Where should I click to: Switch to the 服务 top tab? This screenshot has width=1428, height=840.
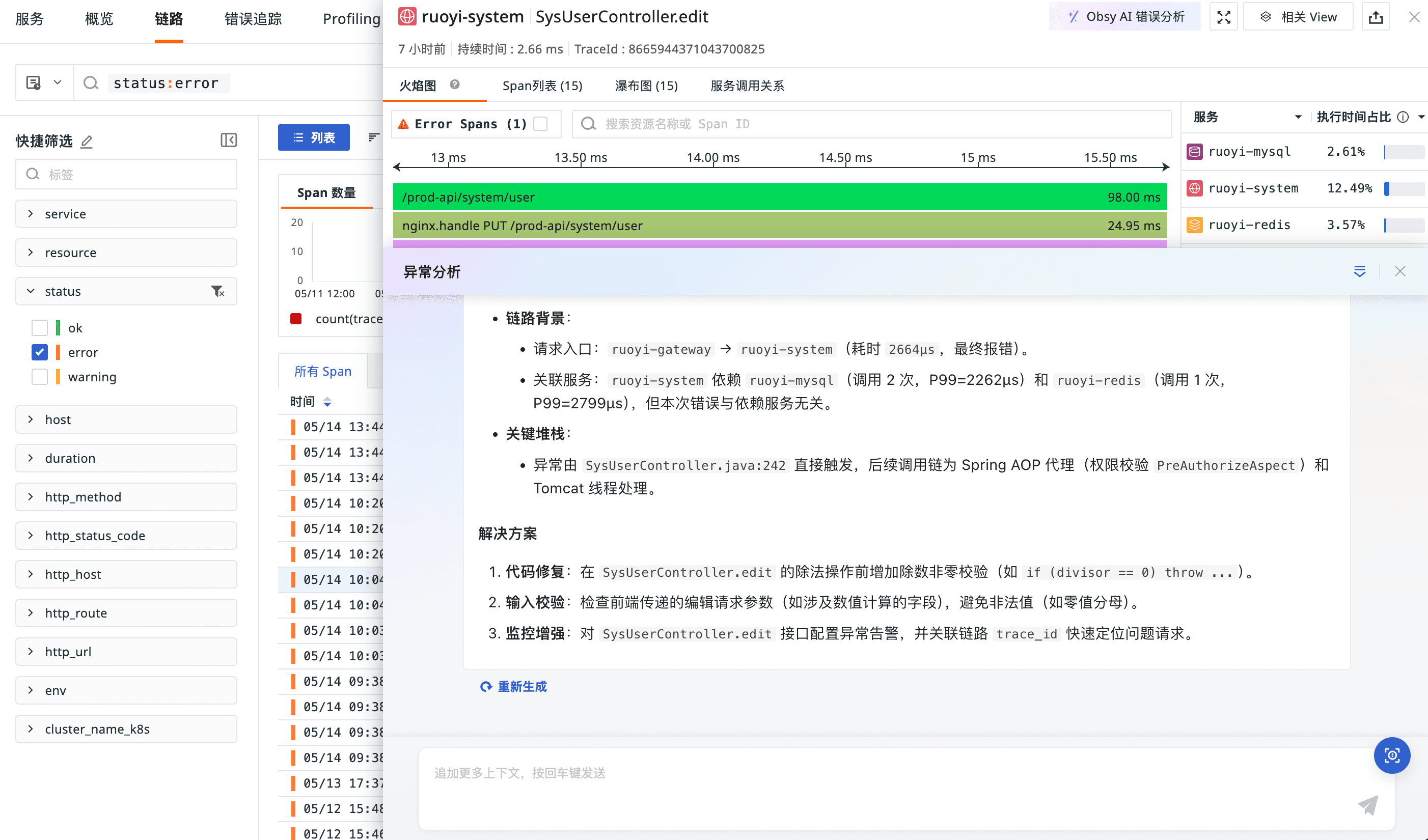(30, 19)
